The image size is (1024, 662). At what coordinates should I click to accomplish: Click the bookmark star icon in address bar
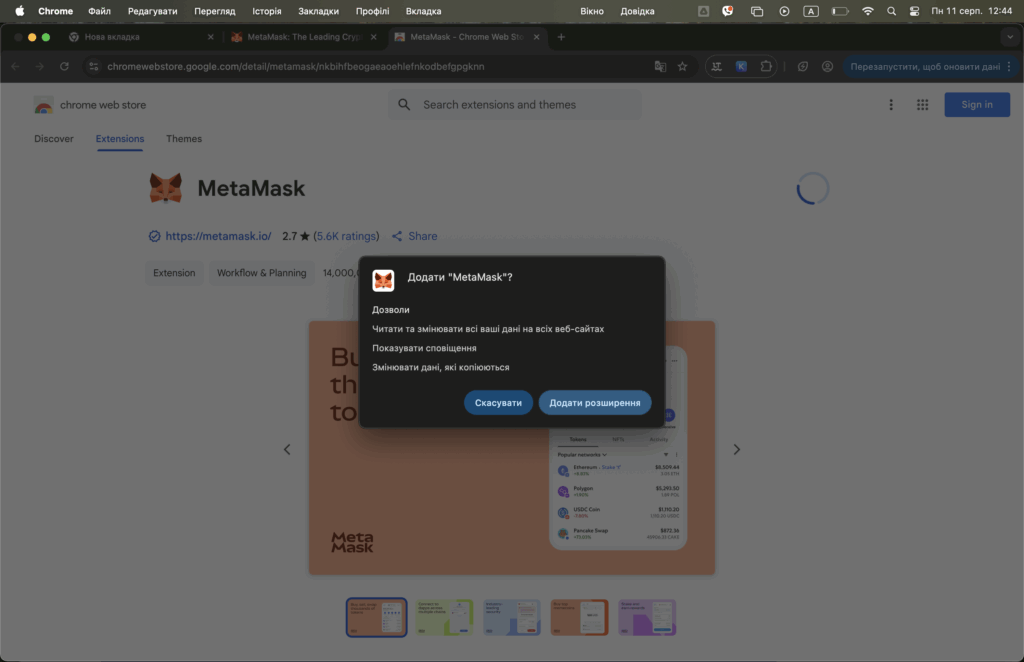pyautogui.click(x=682, y=67)
